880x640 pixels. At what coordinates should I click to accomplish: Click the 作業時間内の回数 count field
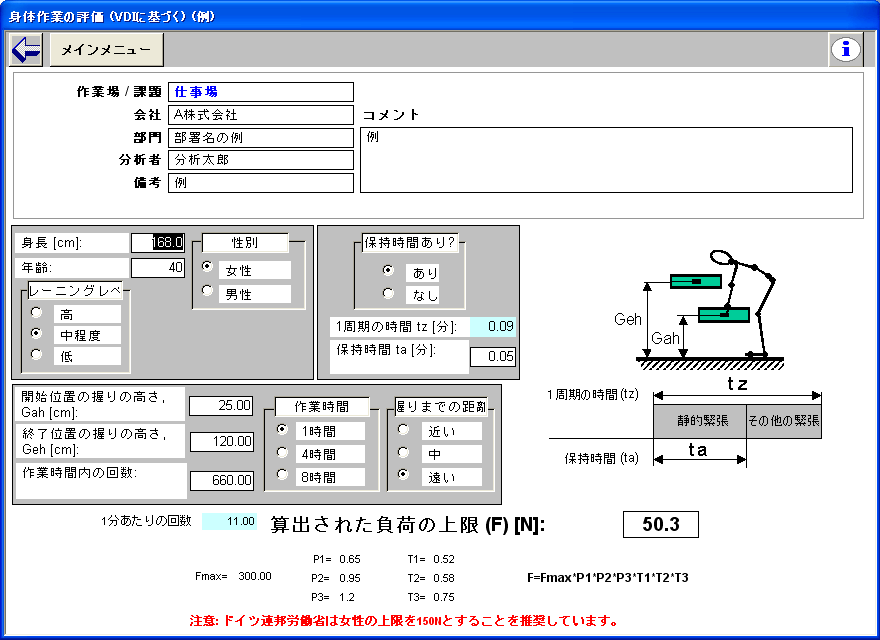[x=221, y=480]
